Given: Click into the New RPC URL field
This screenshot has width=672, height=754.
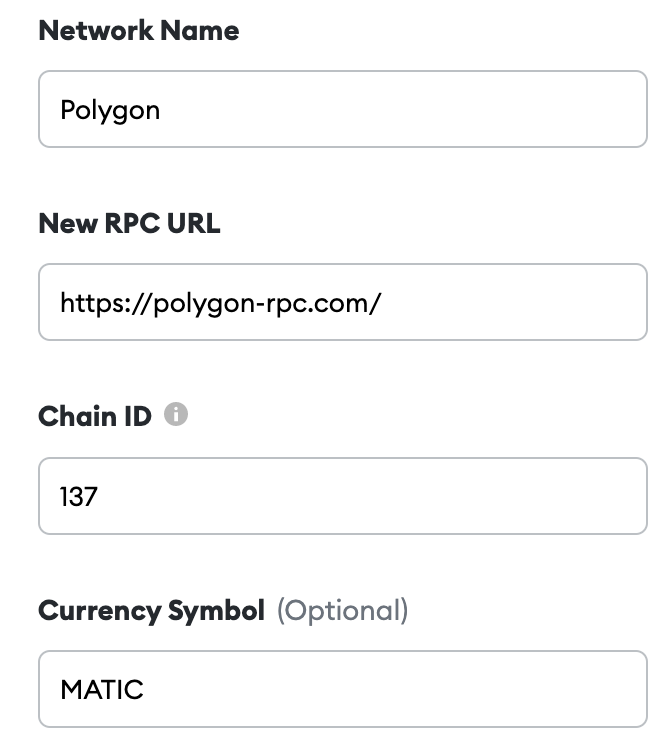Looking at the screenshot, I should [342, 302].
